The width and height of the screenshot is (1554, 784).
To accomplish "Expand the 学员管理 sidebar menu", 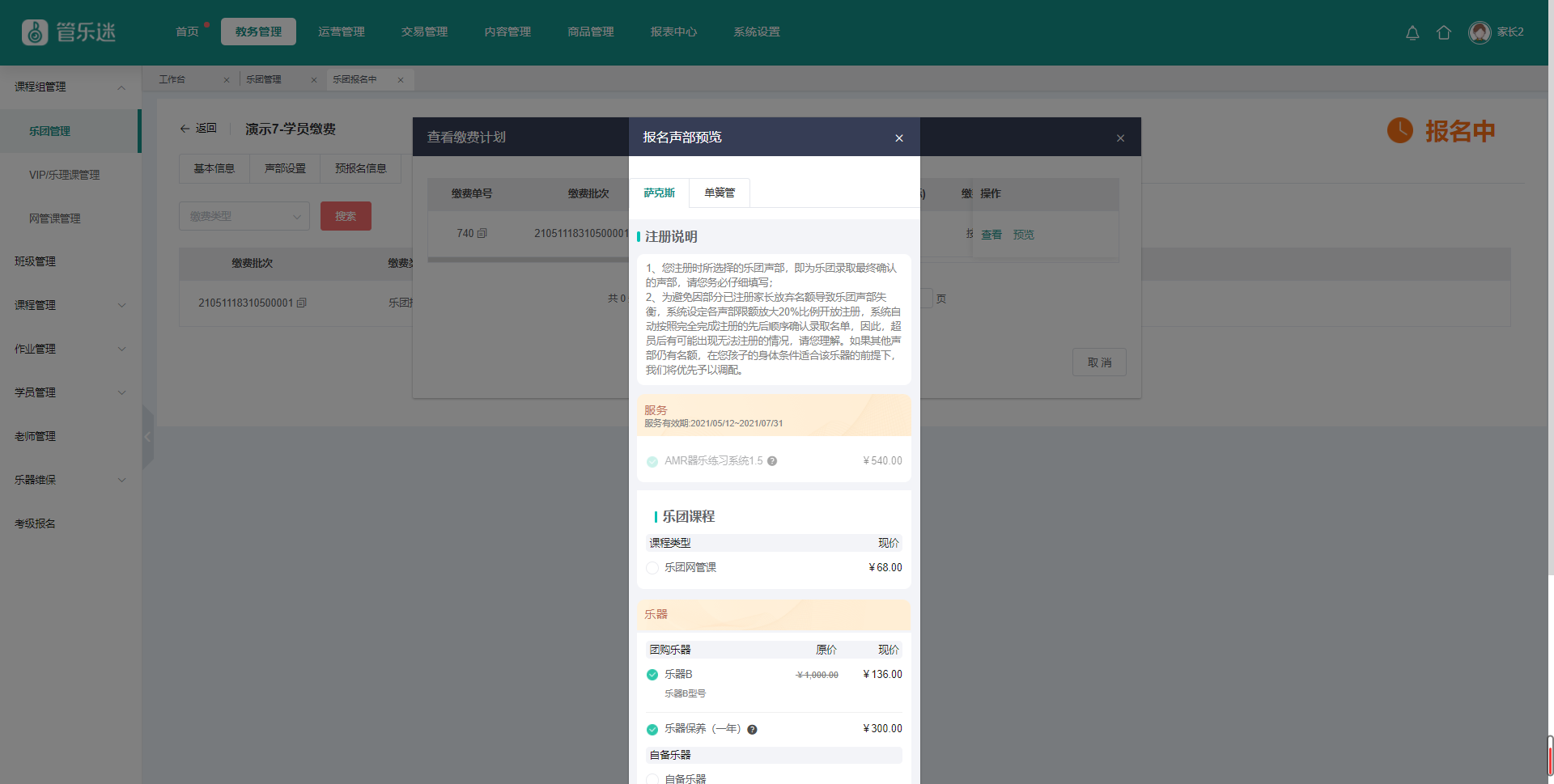I will tap(121, 392).
